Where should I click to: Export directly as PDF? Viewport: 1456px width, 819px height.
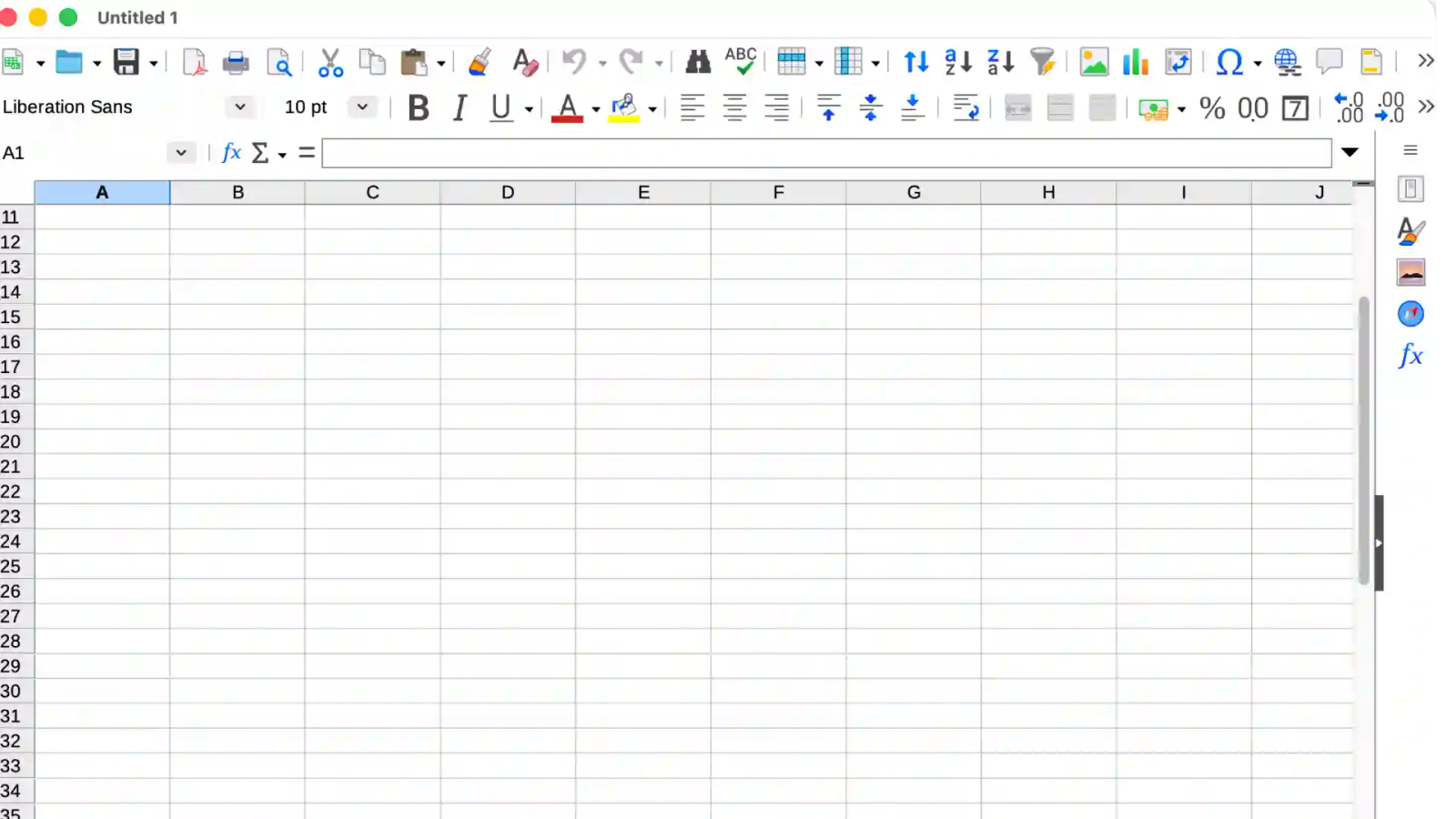coord(194,63)
